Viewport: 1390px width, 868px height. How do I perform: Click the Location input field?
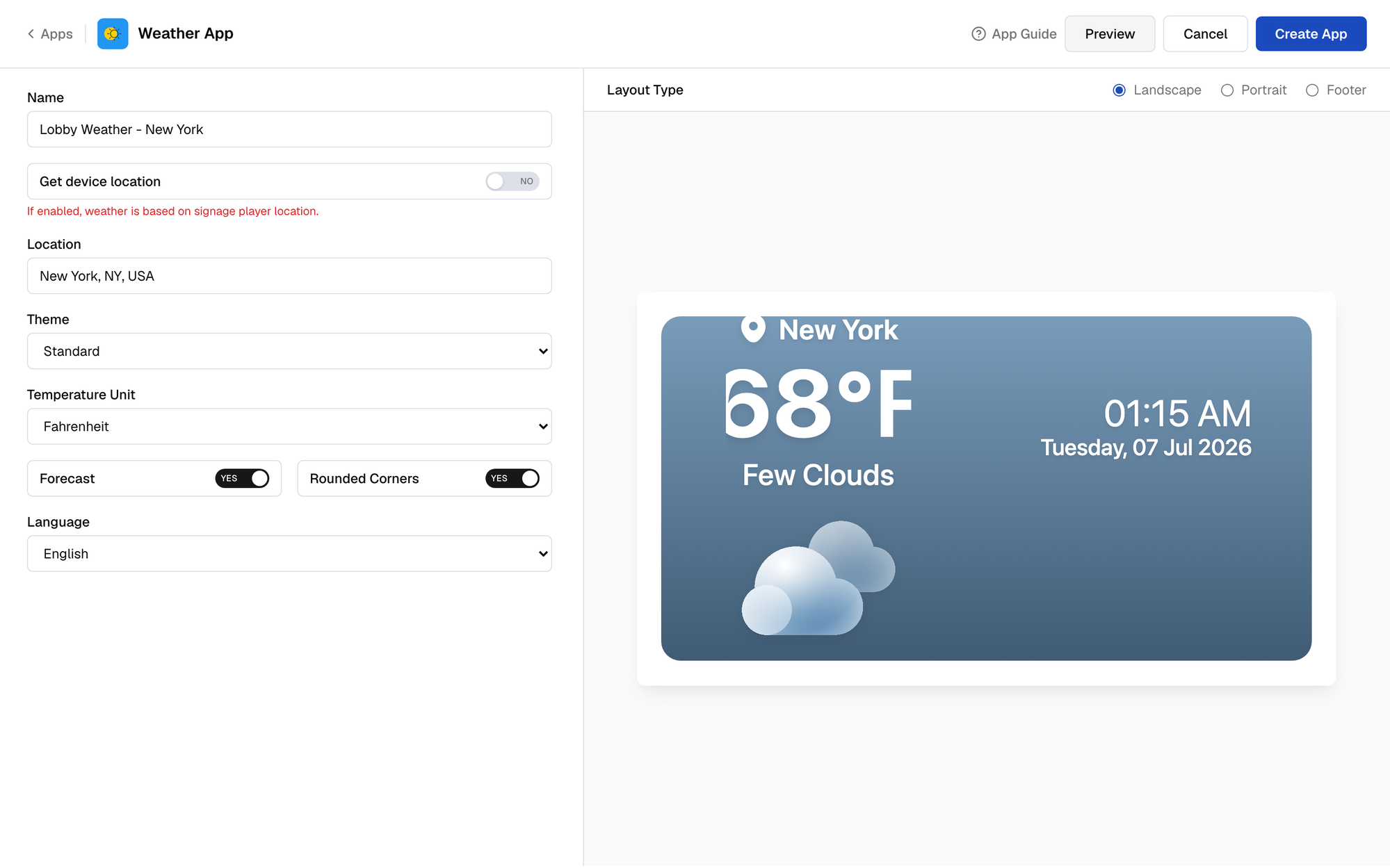[289, 276]
